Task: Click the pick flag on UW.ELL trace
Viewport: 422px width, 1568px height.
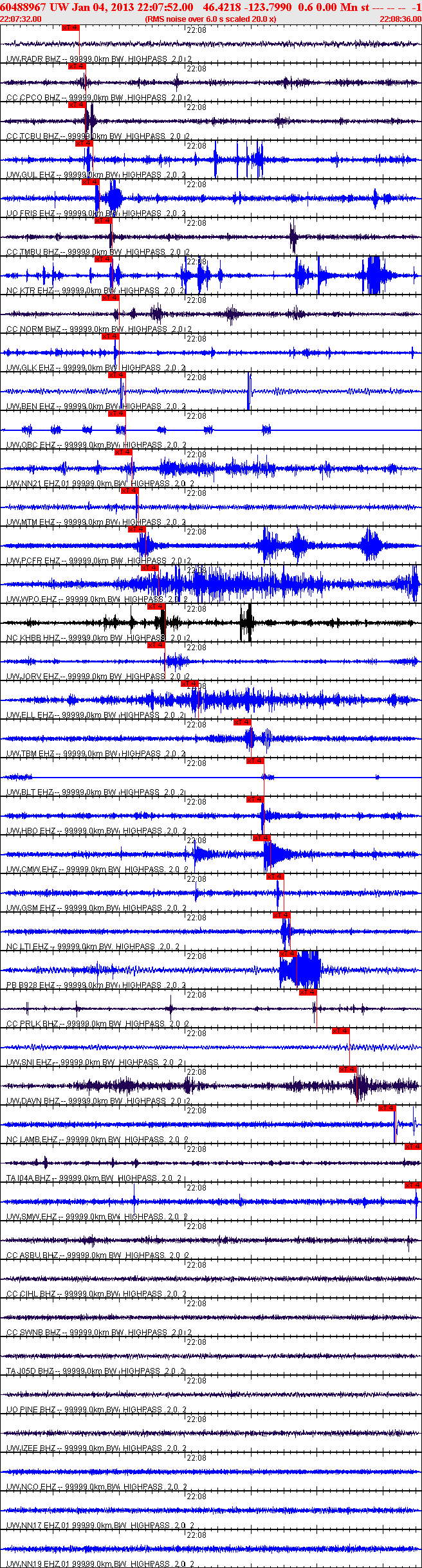Action: [x=190, y=684]
